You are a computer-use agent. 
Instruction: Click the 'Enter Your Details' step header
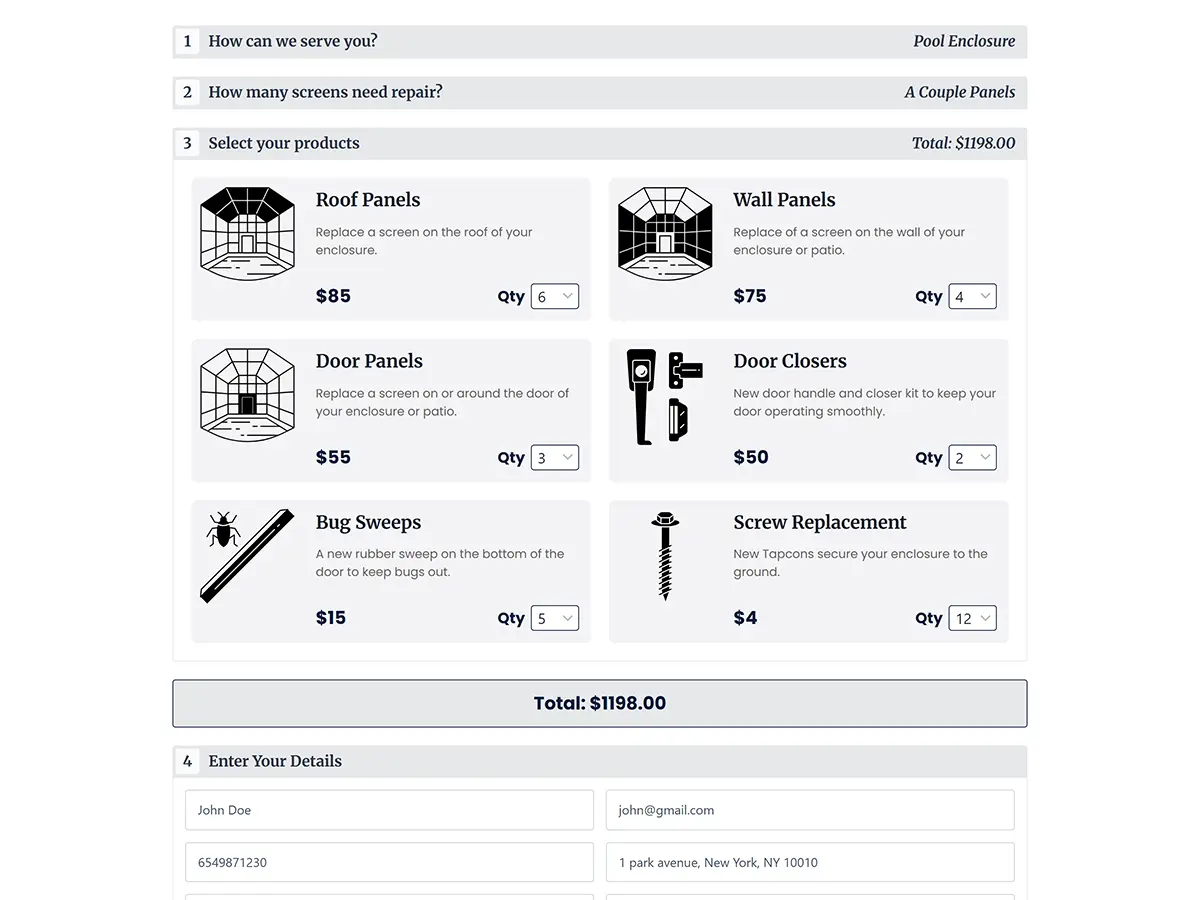click(599, 762)
